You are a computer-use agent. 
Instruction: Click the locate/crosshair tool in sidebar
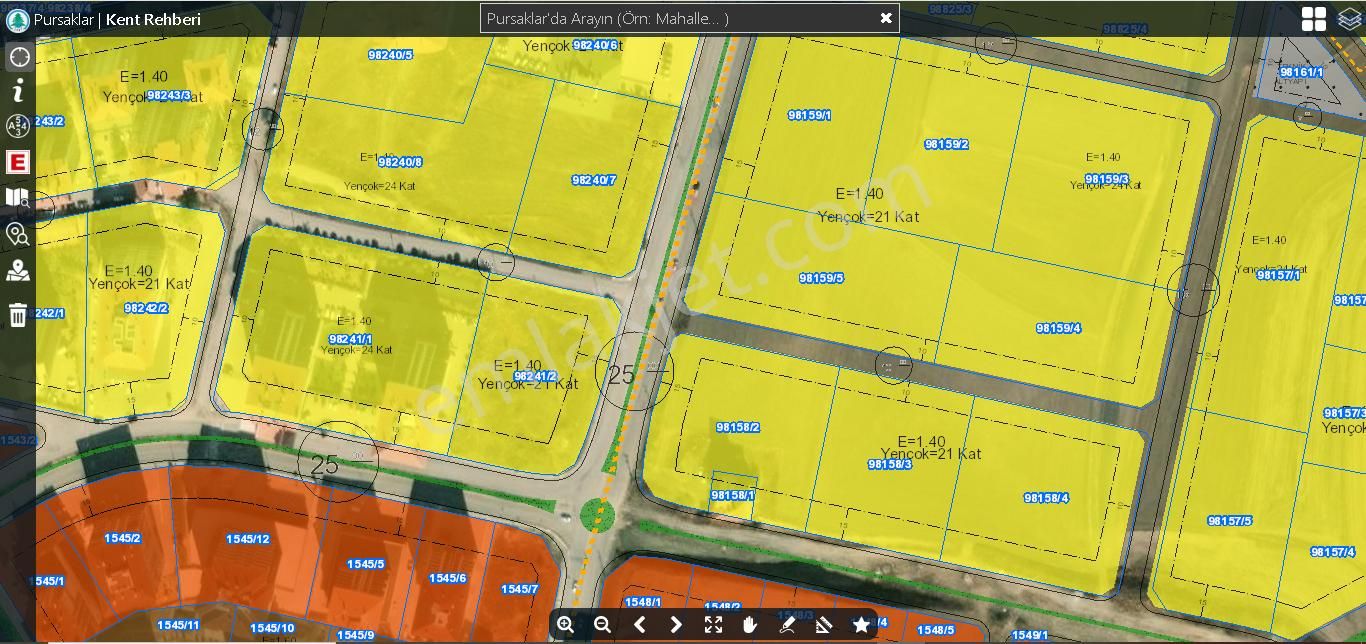tap(18, 56)
